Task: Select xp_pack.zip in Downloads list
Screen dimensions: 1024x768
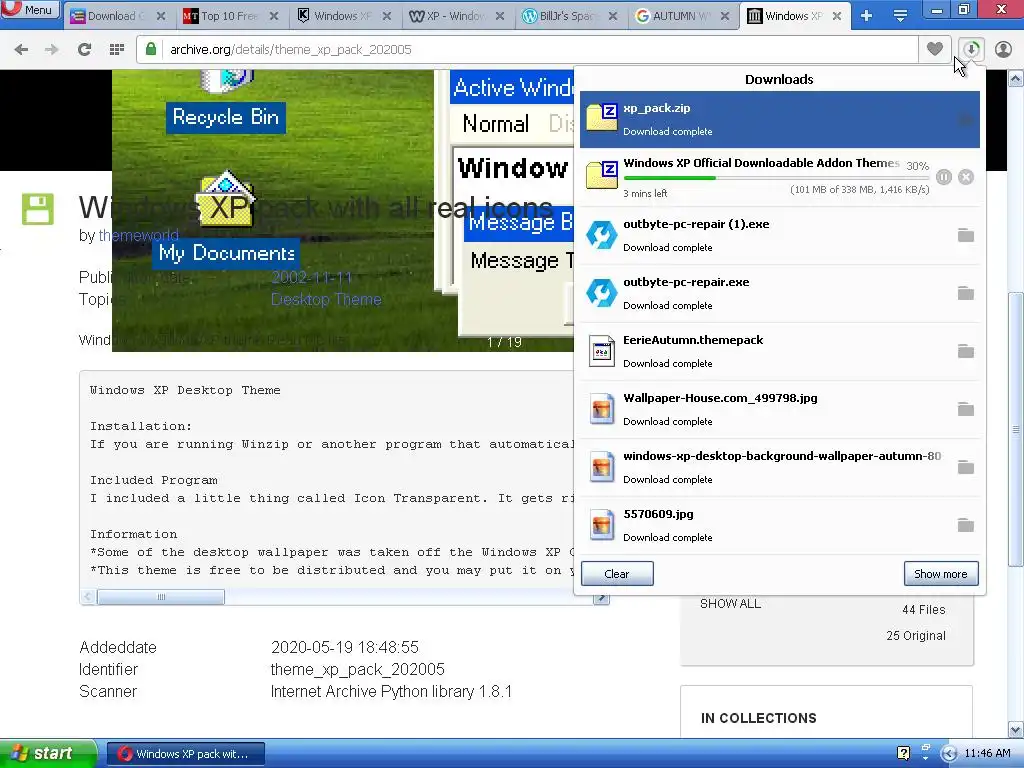Action: (x=780, y=120)
